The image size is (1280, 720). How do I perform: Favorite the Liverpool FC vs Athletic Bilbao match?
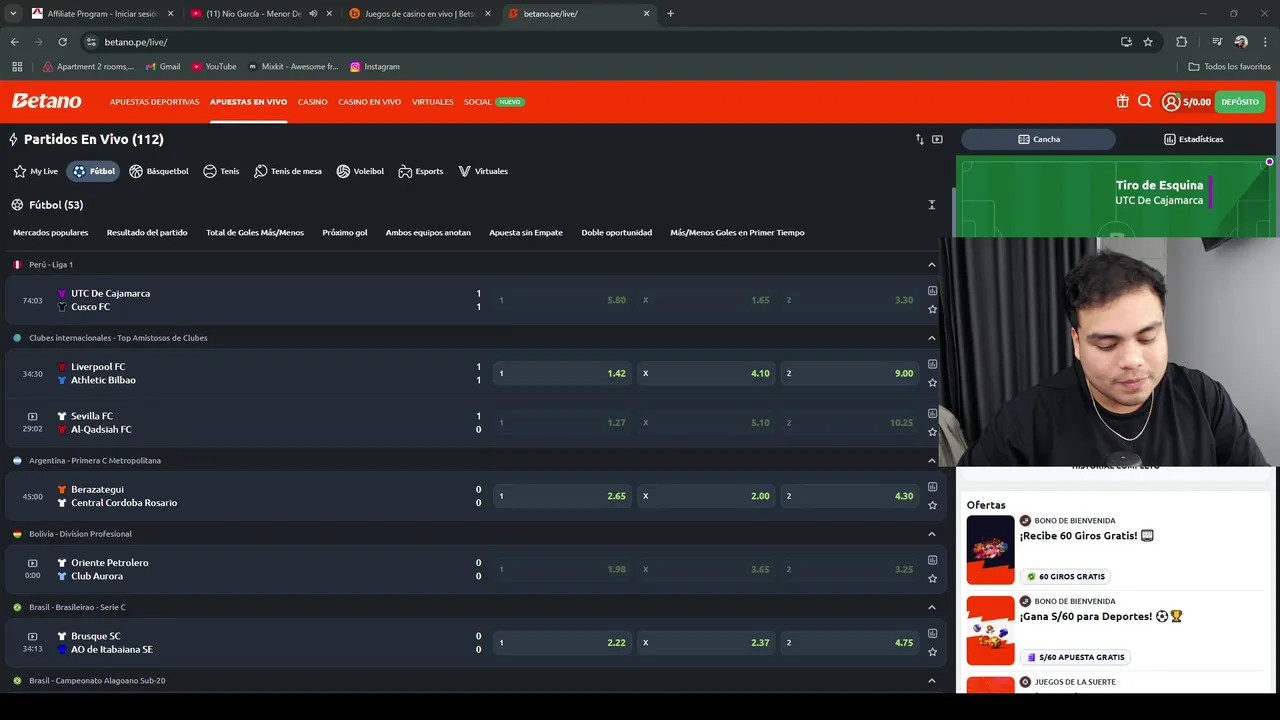click(x=932, y=382)
